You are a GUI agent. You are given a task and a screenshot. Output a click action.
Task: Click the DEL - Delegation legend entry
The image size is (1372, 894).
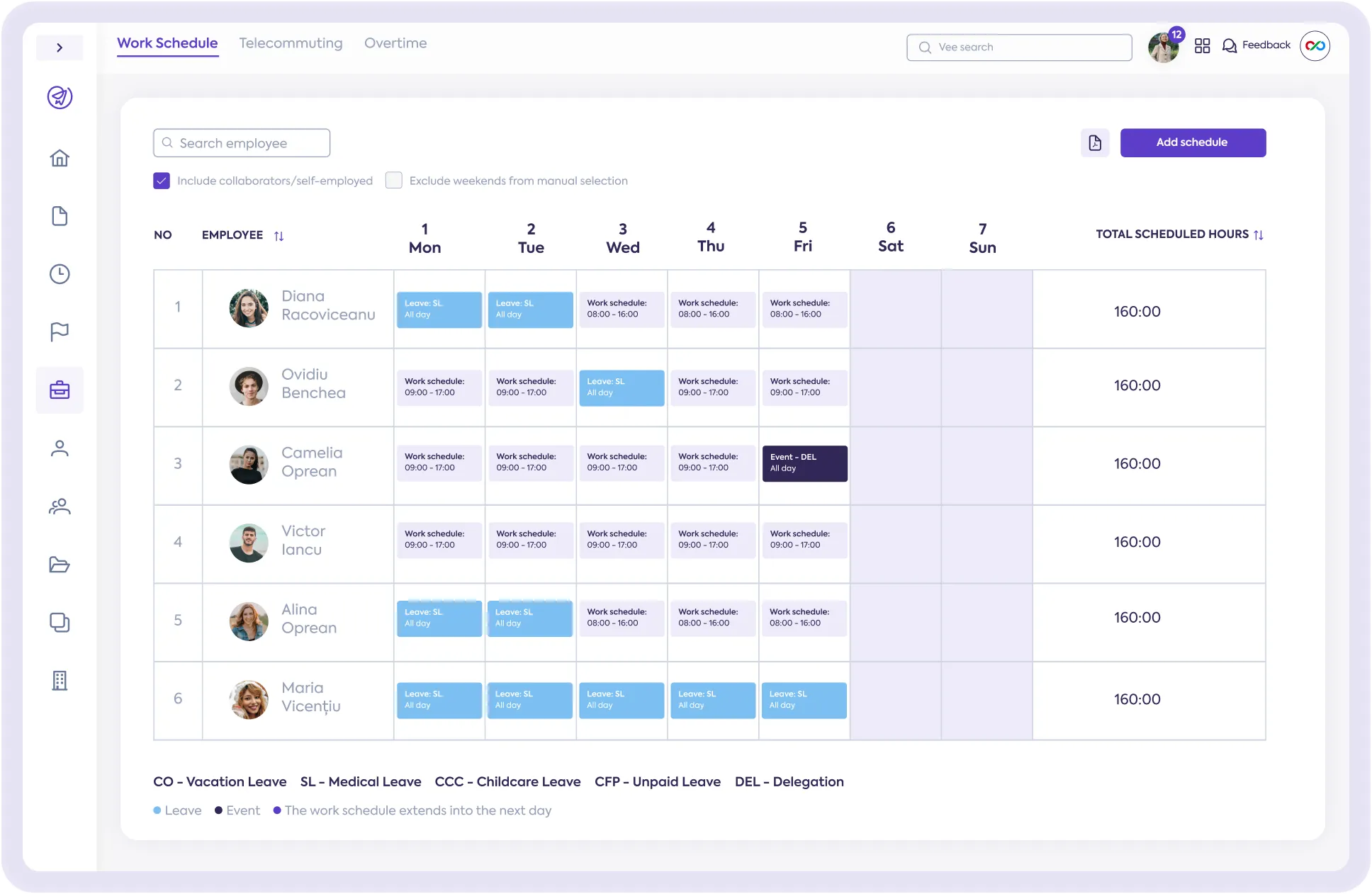[789, 782]
